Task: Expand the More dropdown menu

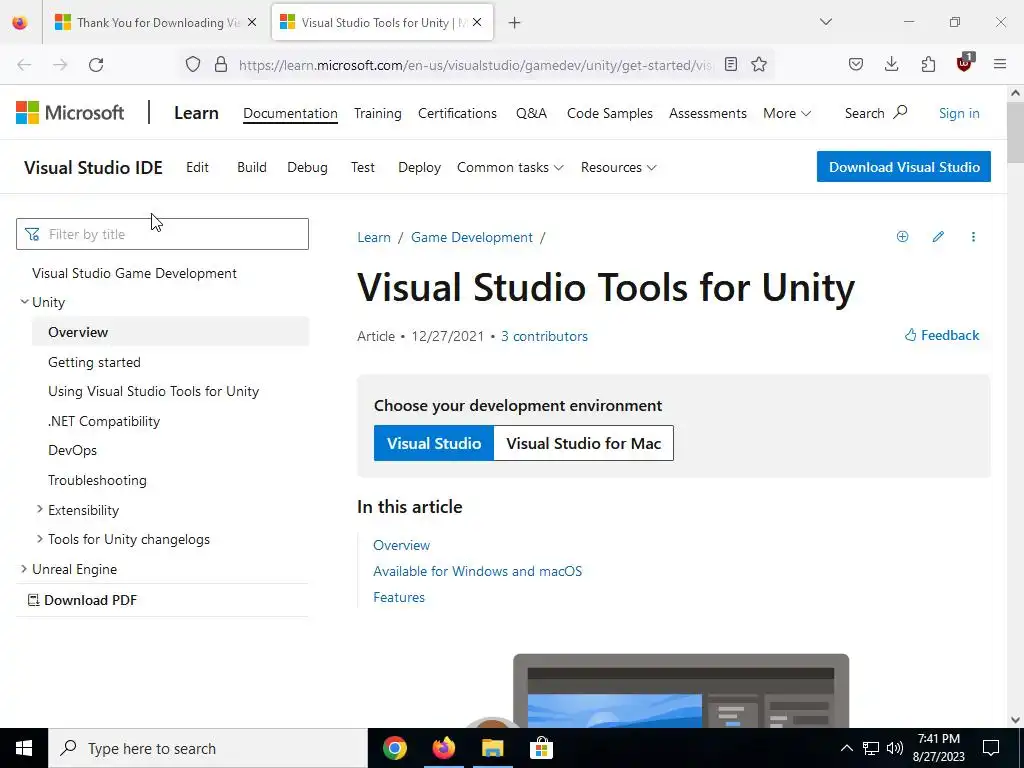Action: 787,113
